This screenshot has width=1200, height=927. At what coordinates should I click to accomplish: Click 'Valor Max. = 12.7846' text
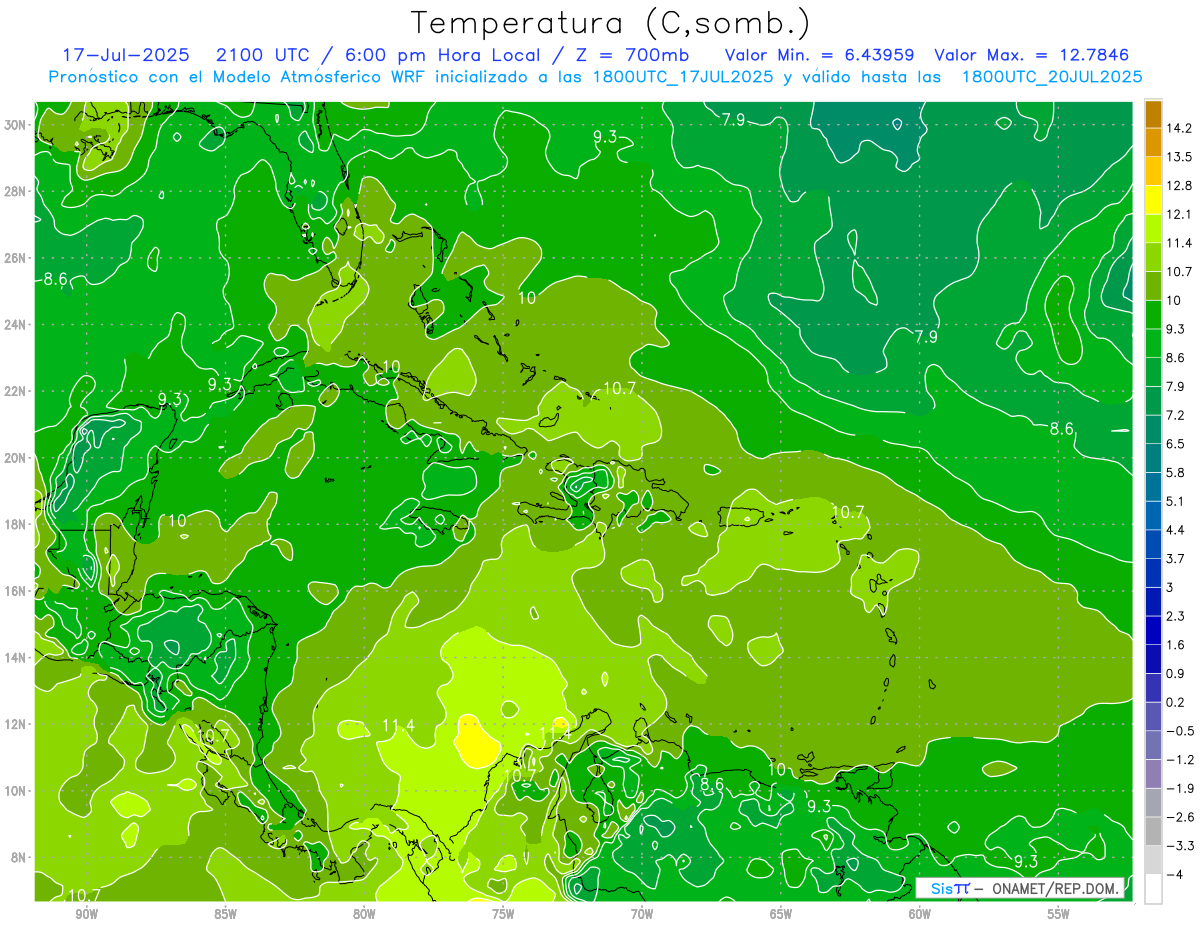click(1032, 55)
